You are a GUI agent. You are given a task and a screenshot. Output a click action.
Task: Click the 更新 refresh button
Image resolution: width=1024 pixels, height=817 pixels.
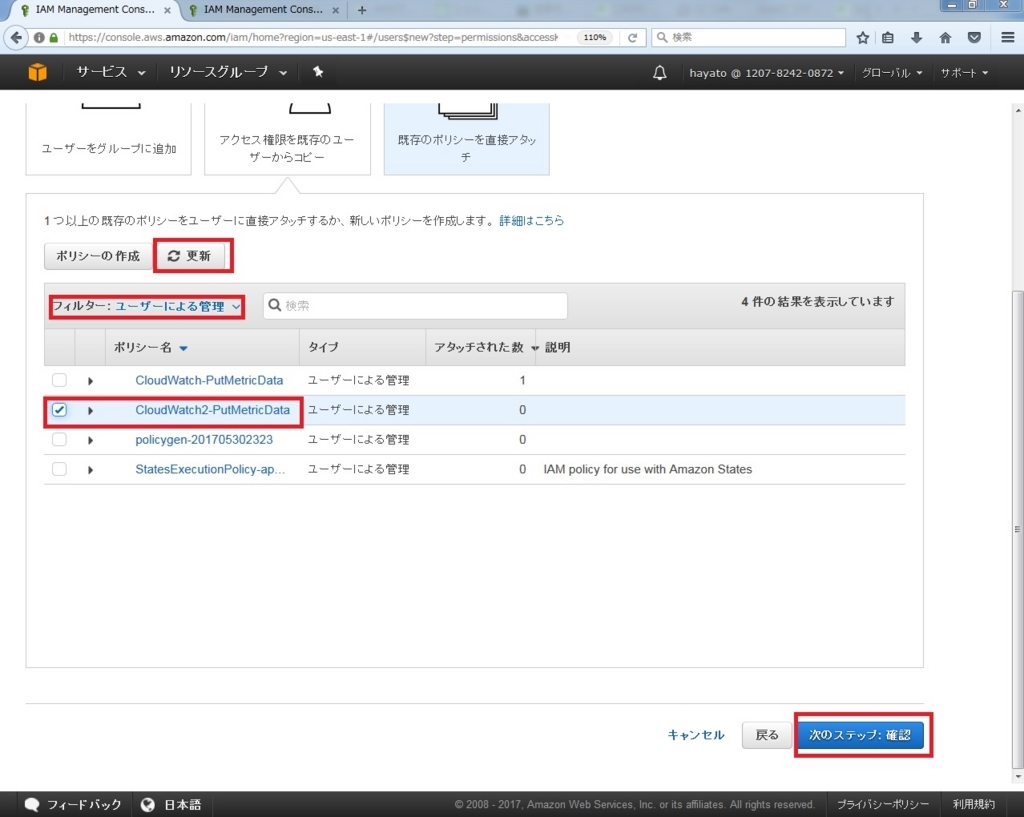click(x=190, y=256)
